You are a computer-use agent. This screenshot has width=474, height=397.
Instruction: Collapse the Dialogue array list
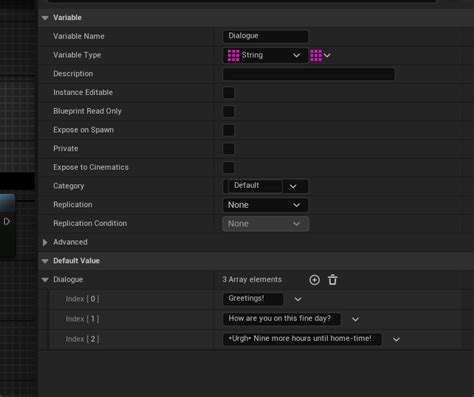click(x=45, y=280)
